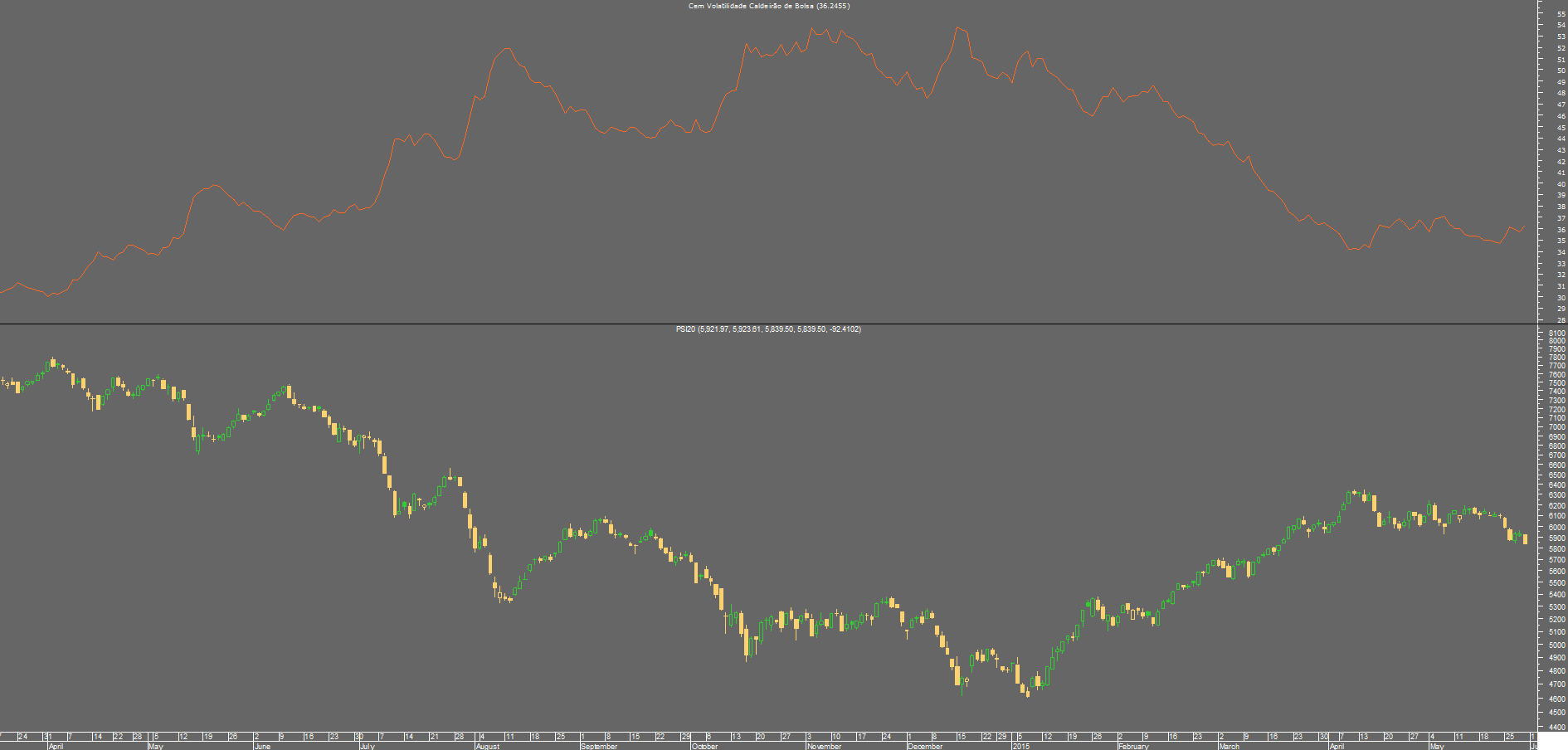This screenshot has height=750, width=1568.
Task: Click the 4400 value on PSI20 price scale
Action: coord(1556,728)
